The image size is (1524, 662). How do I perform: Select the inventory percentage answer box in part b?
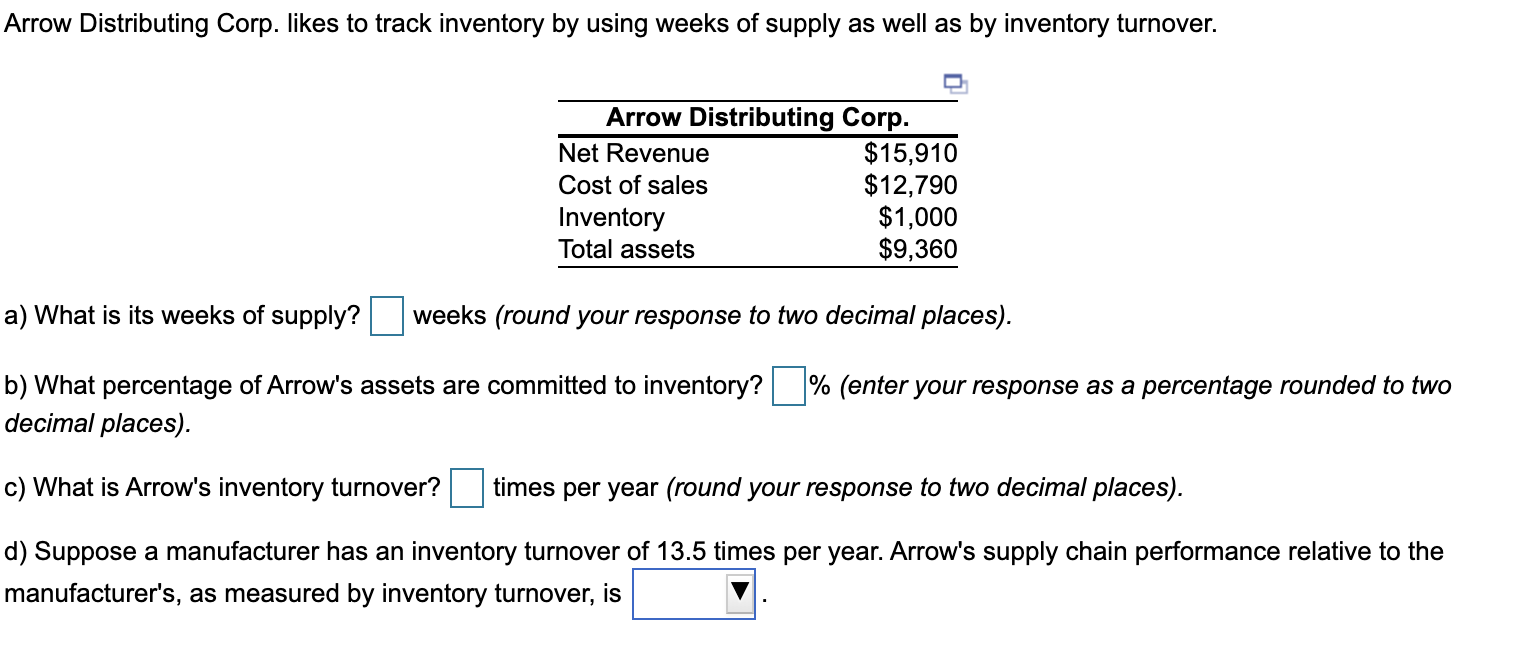coord(789,384)
